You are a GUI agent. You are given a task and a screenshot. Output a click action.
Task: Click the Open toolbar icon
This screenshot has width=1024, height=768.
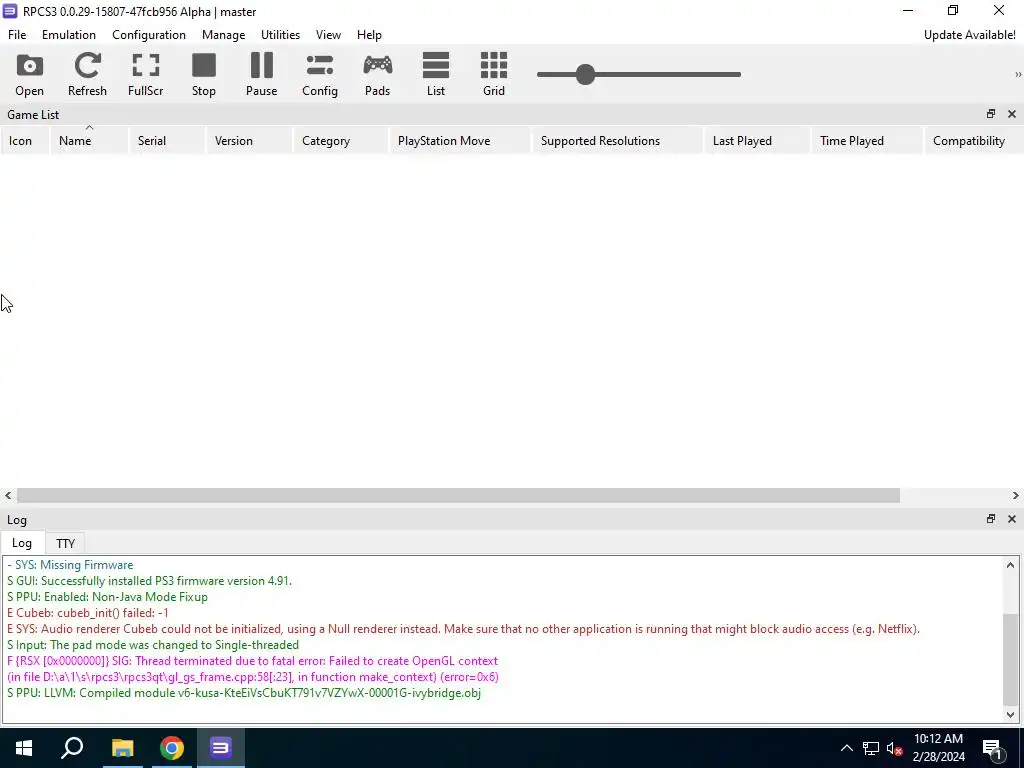(x=29, y=74)
